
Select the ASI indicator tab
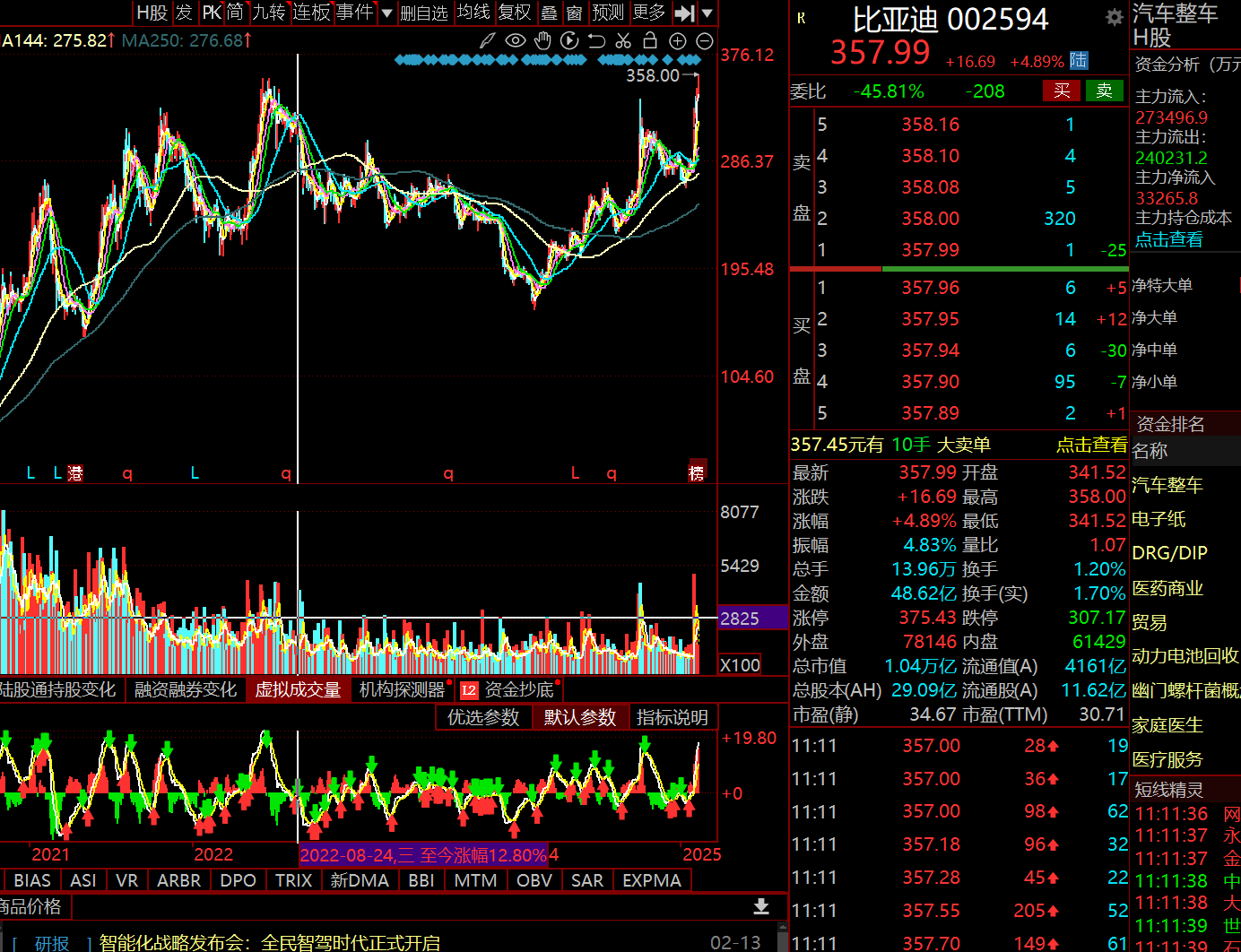pos(83,880)
